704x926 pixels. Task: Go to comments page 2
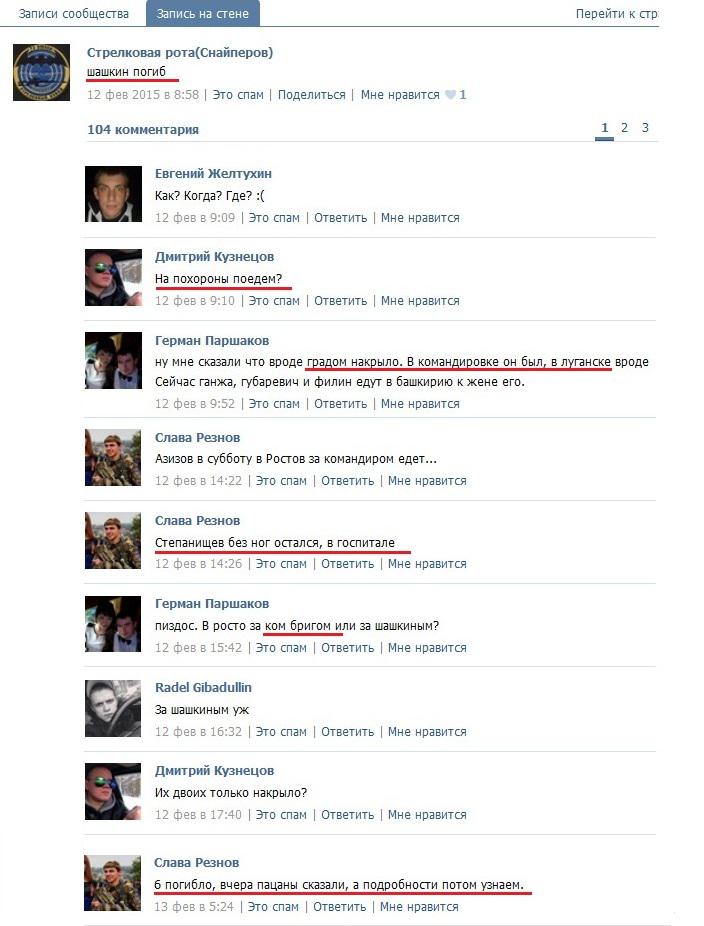click(624, 128)
